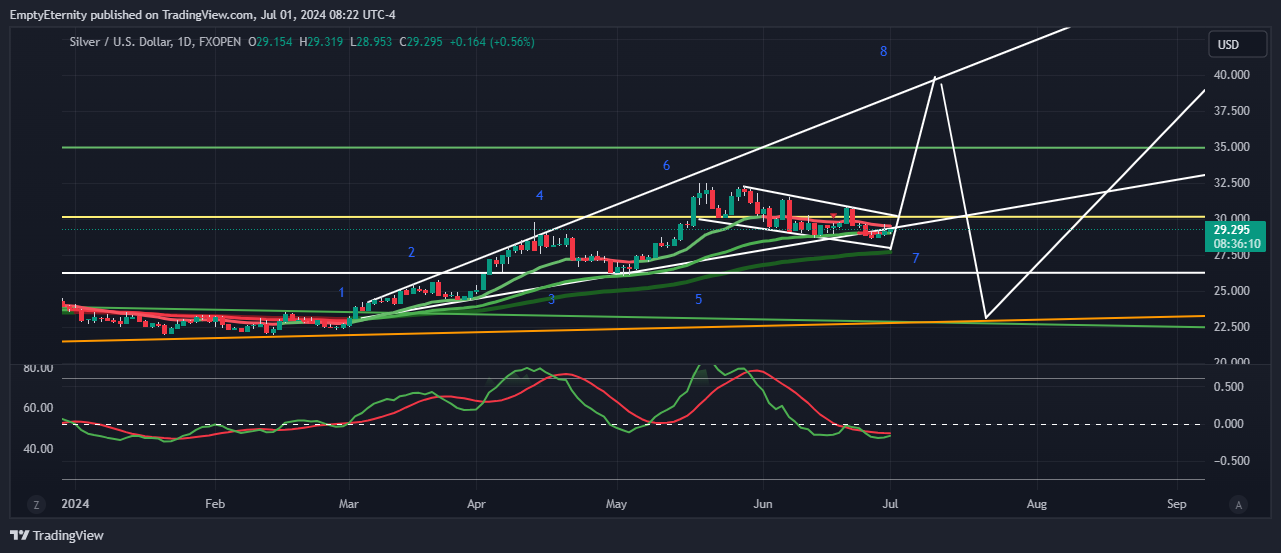Select the blue wave label 8
This screenshot has height=553, width=1281.
pyautogui.click(x=884, y=51)
